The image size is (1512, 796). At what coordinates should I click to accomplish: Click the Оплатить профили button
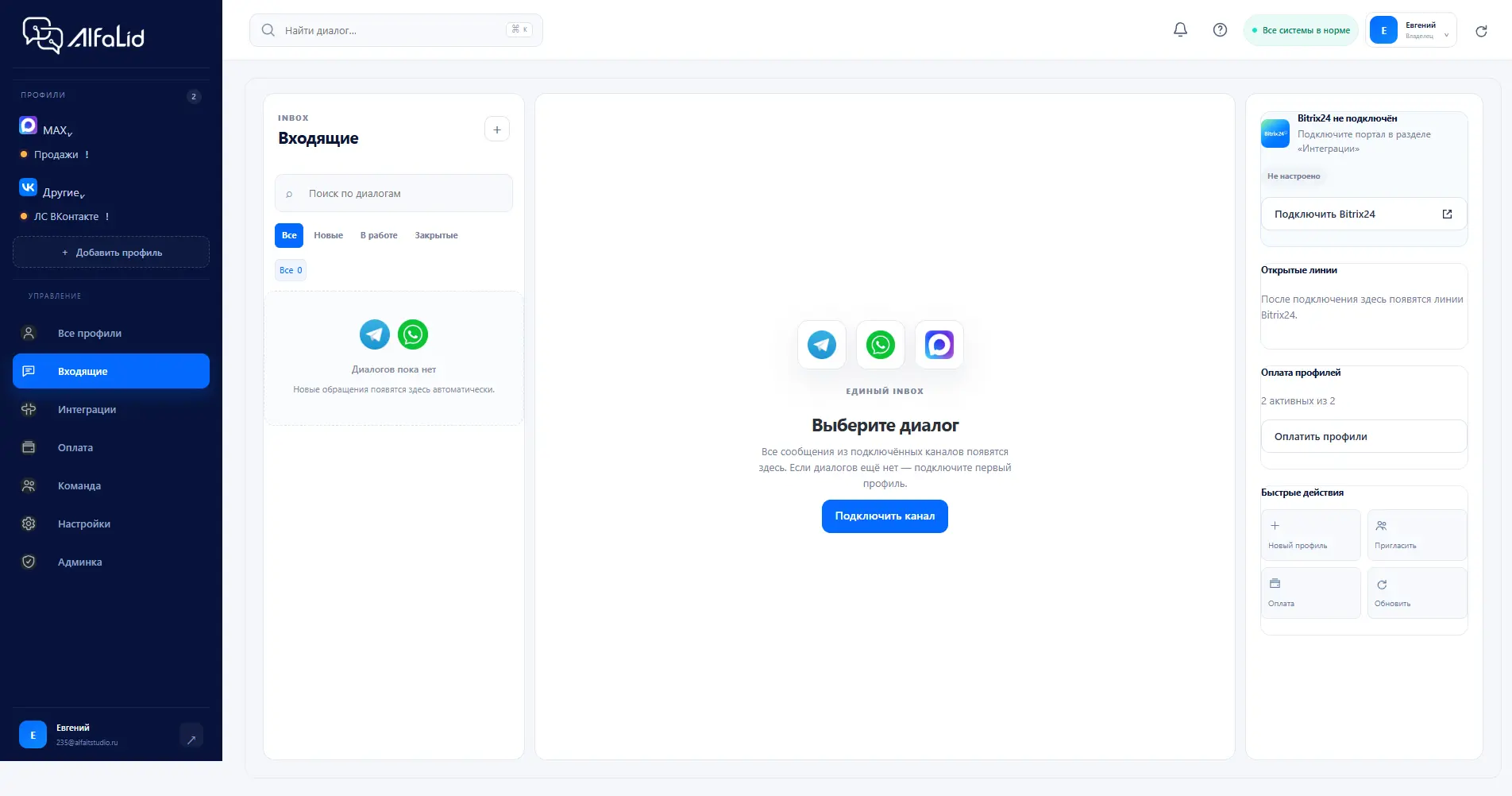[1364, 436]
